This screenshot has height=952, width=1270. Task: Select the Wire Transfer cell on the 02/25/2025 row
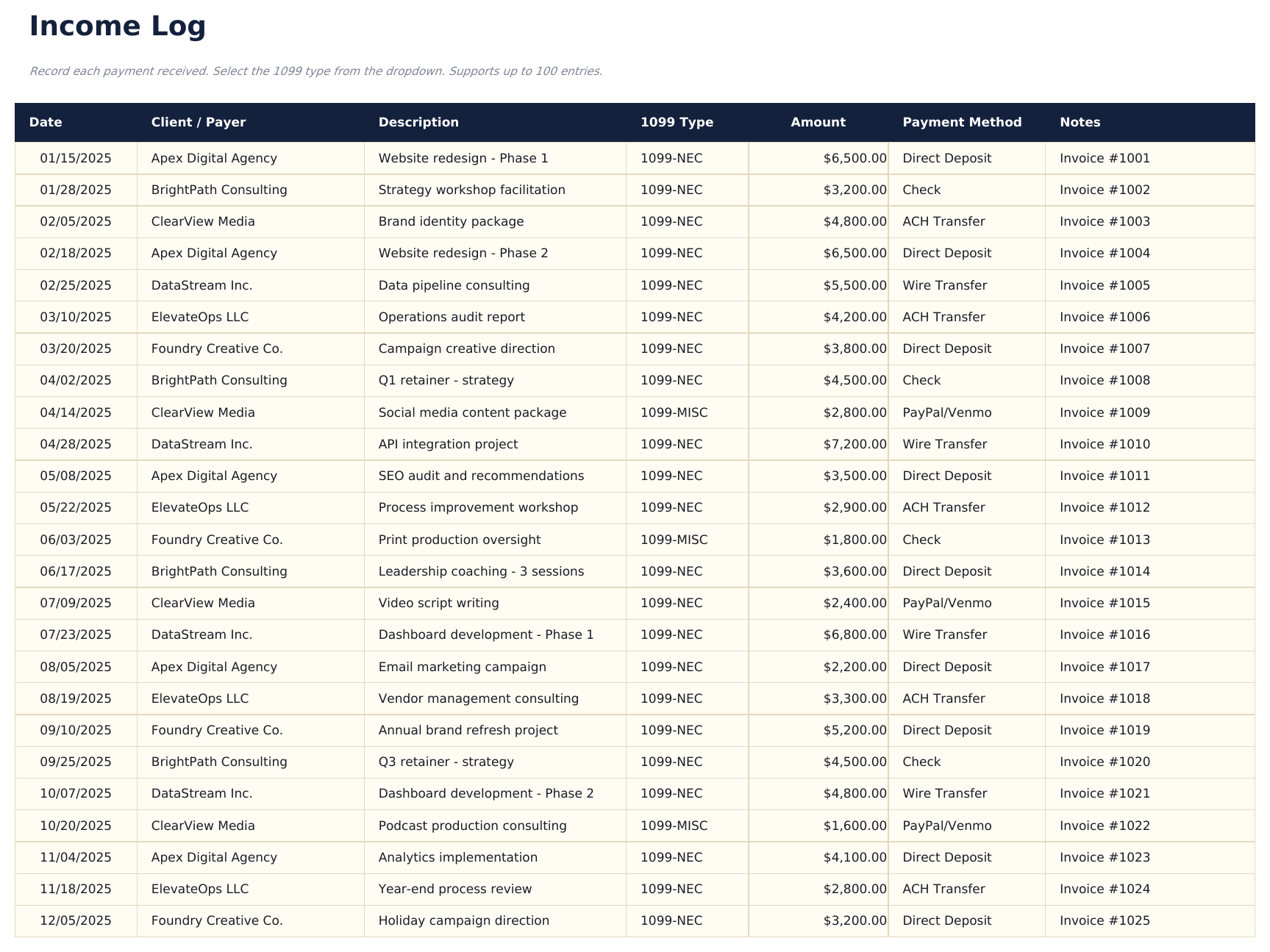point(944,285)
